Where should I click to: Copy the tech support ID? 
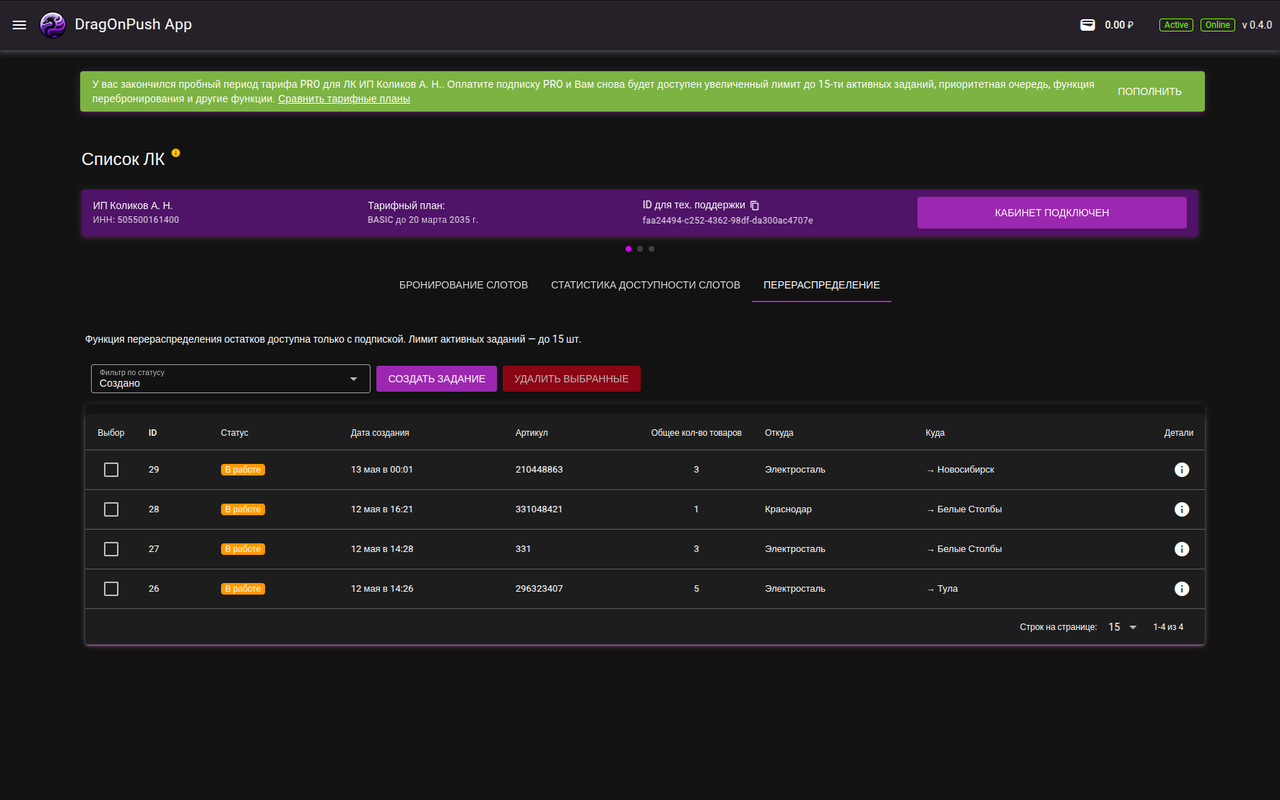(x=755, y=205)
